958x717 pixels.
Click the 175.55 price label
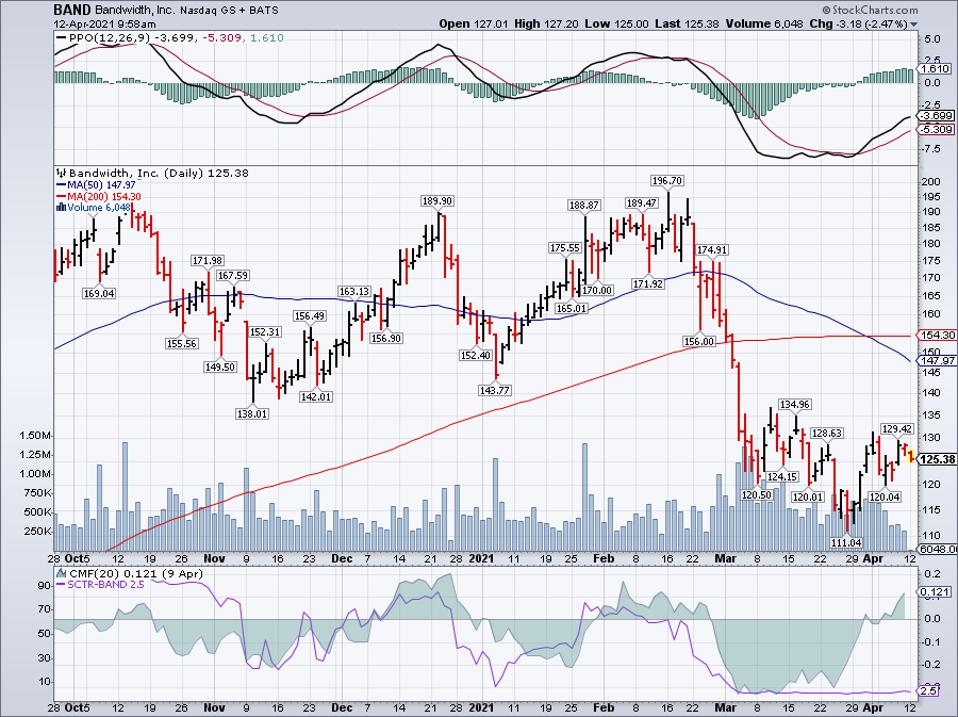565,248
